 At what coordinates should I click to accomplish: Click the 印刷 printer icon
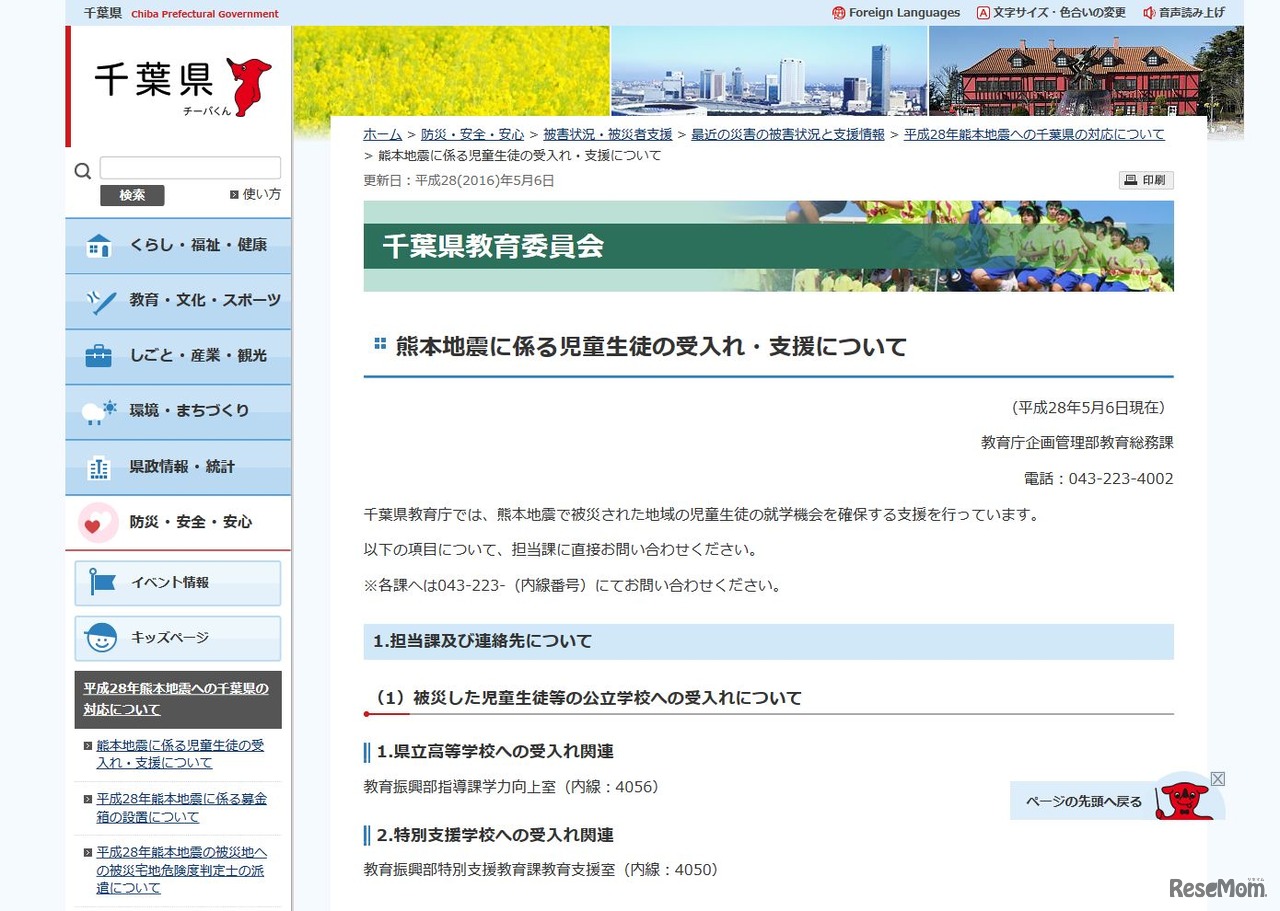point(1131,179)
